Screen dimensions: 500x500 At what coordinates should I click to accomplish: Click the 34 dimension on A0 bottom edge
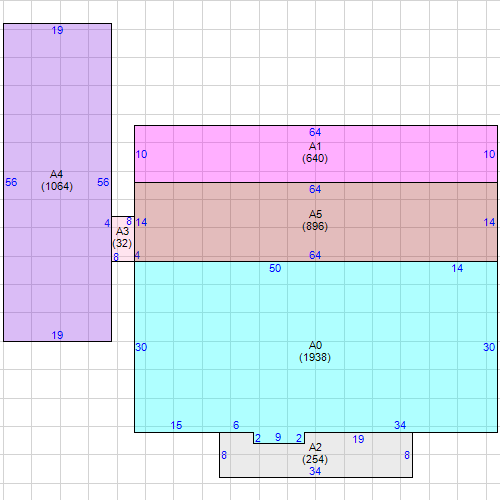400,425
